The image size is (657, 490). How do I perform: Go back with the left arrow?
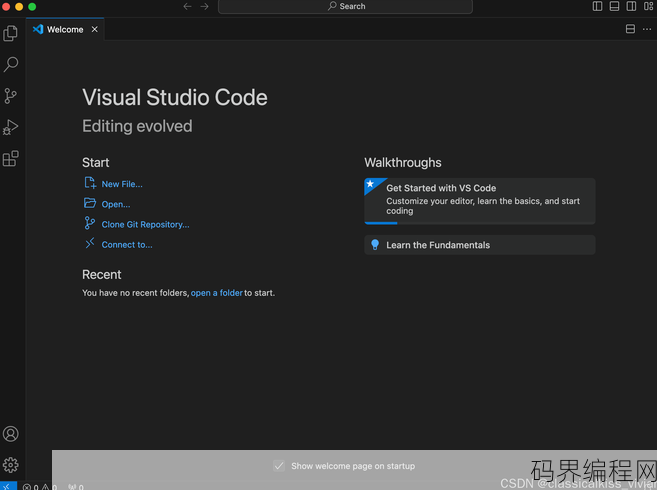tap(187, 6)
